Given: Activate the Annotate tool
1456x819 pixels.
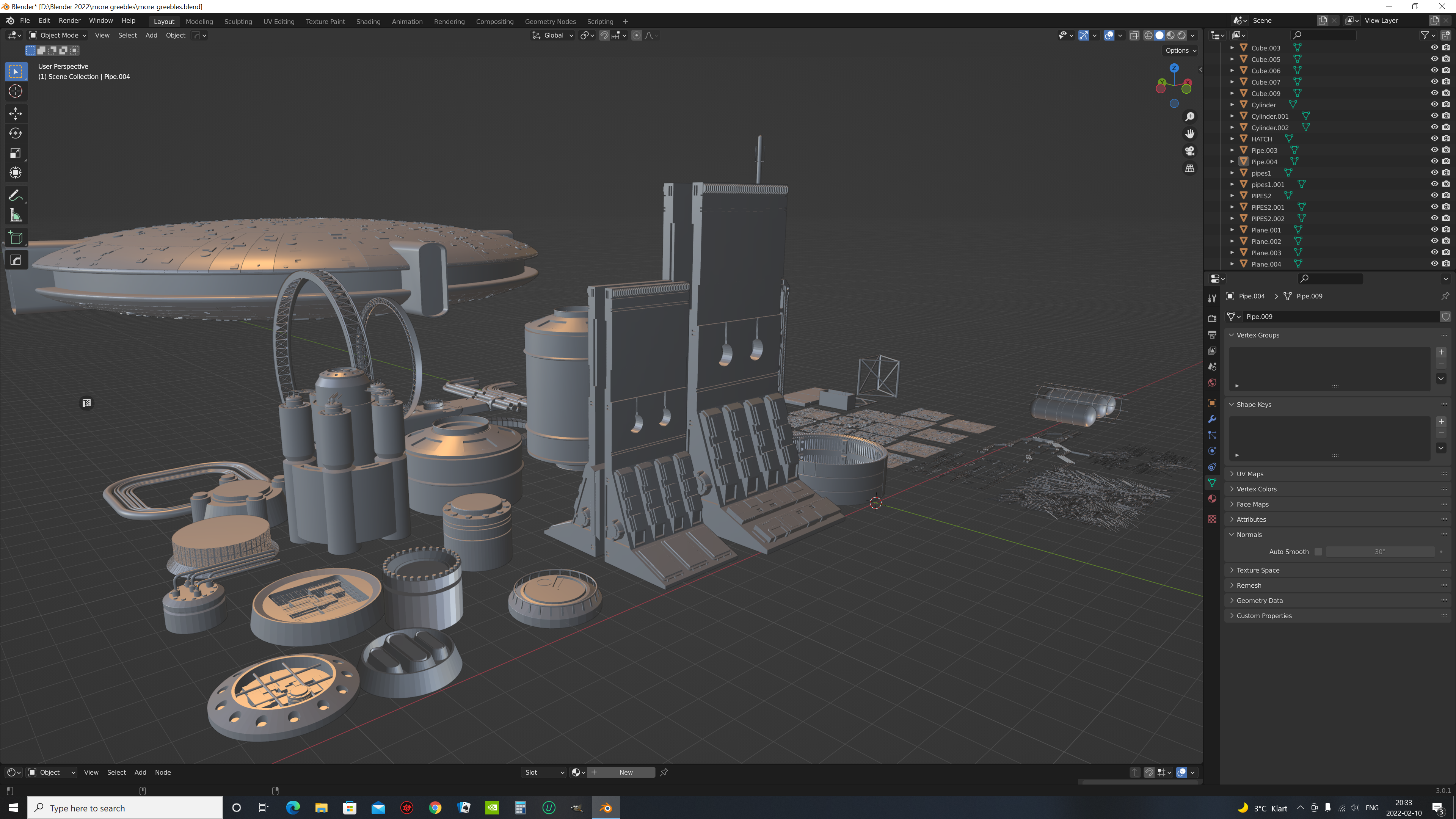Looking at the screenshot, I should point(15,195).
